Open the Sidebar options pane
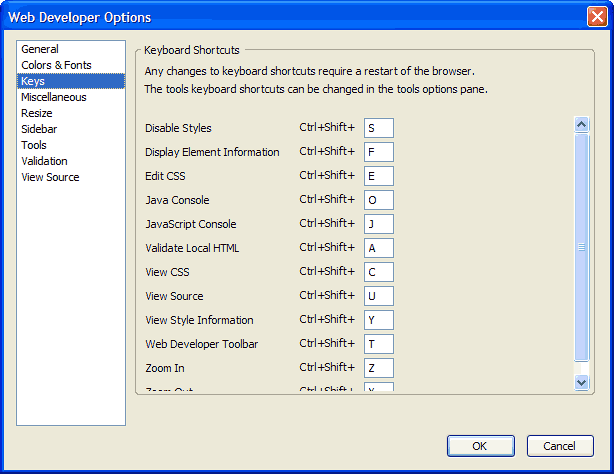 tap(71, 129)
